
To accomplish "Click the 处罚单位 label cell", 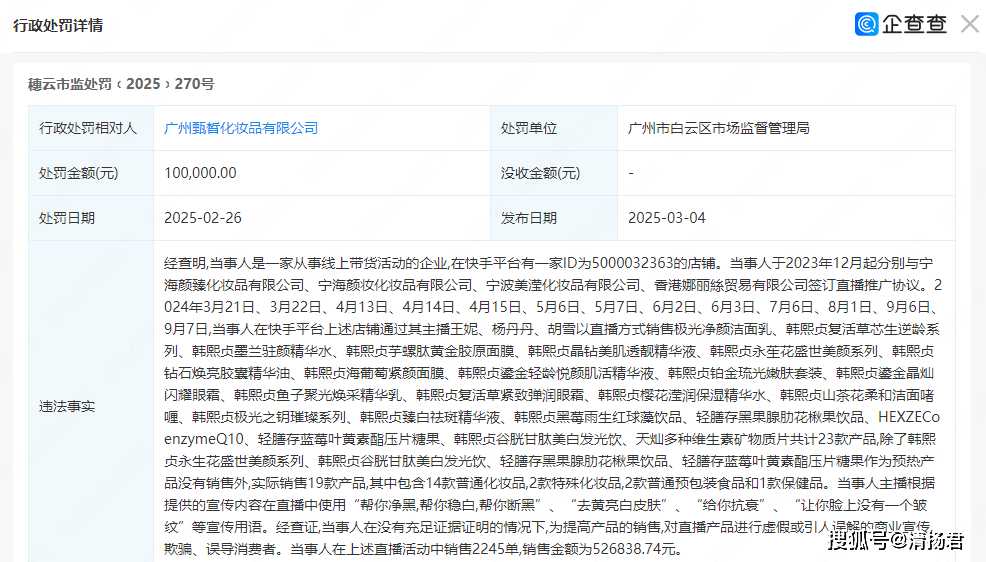I will coord(554,128).
